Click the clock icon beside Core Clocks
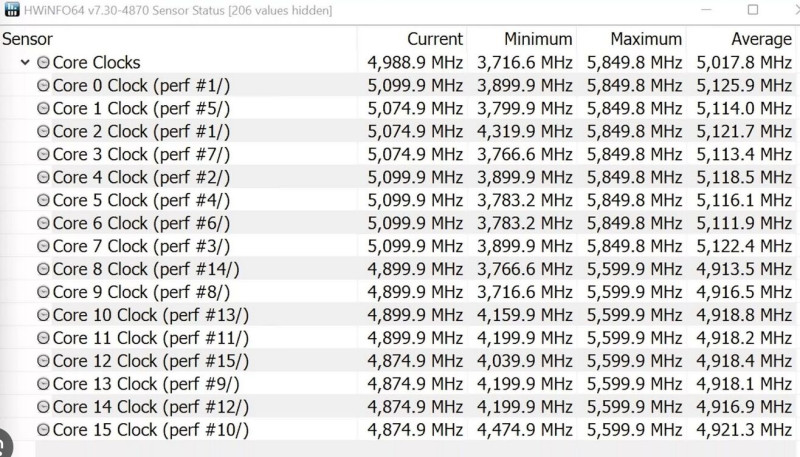800x457 pixels. click(43, 62)
